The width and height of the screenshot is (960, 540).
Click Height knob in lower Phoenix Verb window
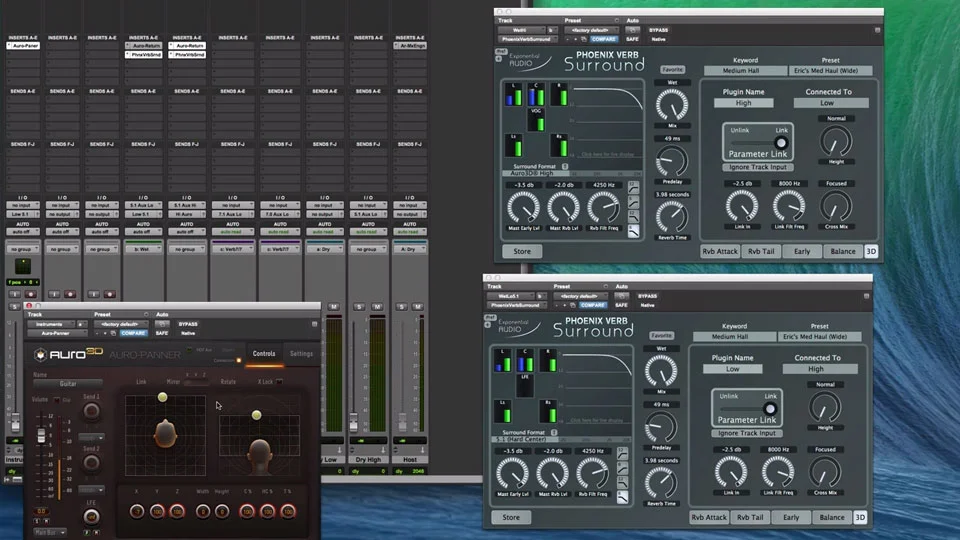825,407
